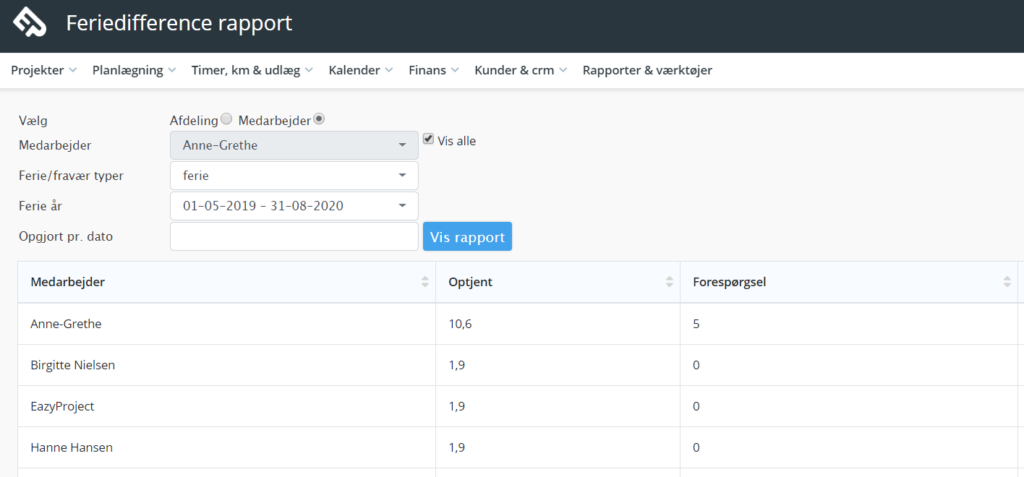Open the Finans menu
Screen dimensions: 1024x477
pos(434,71)
